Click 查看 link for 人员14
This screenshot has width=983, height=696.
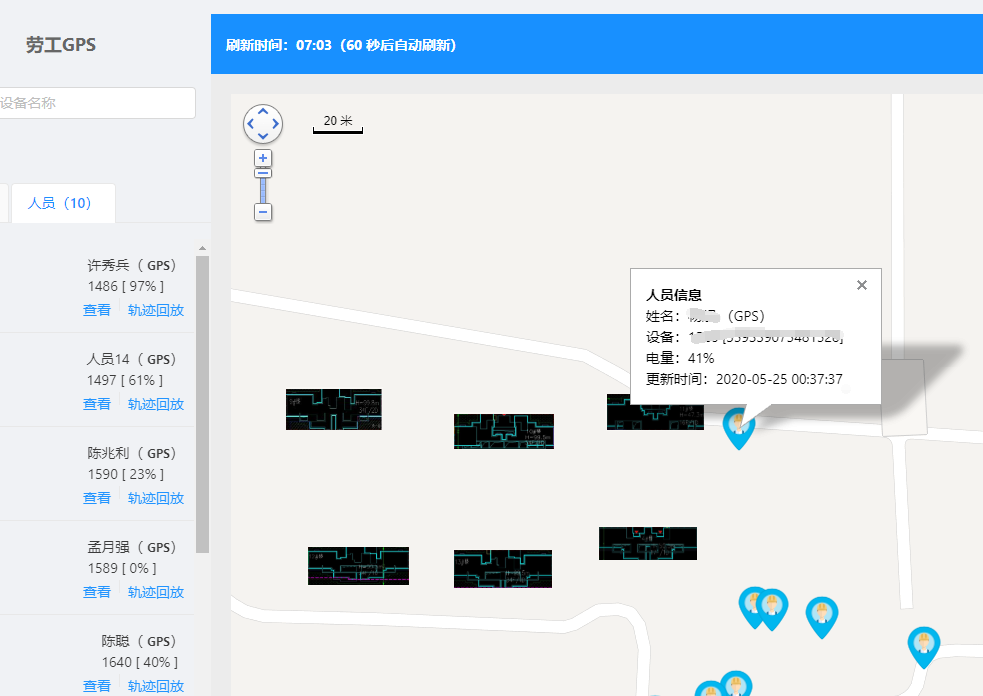point(97,404)
